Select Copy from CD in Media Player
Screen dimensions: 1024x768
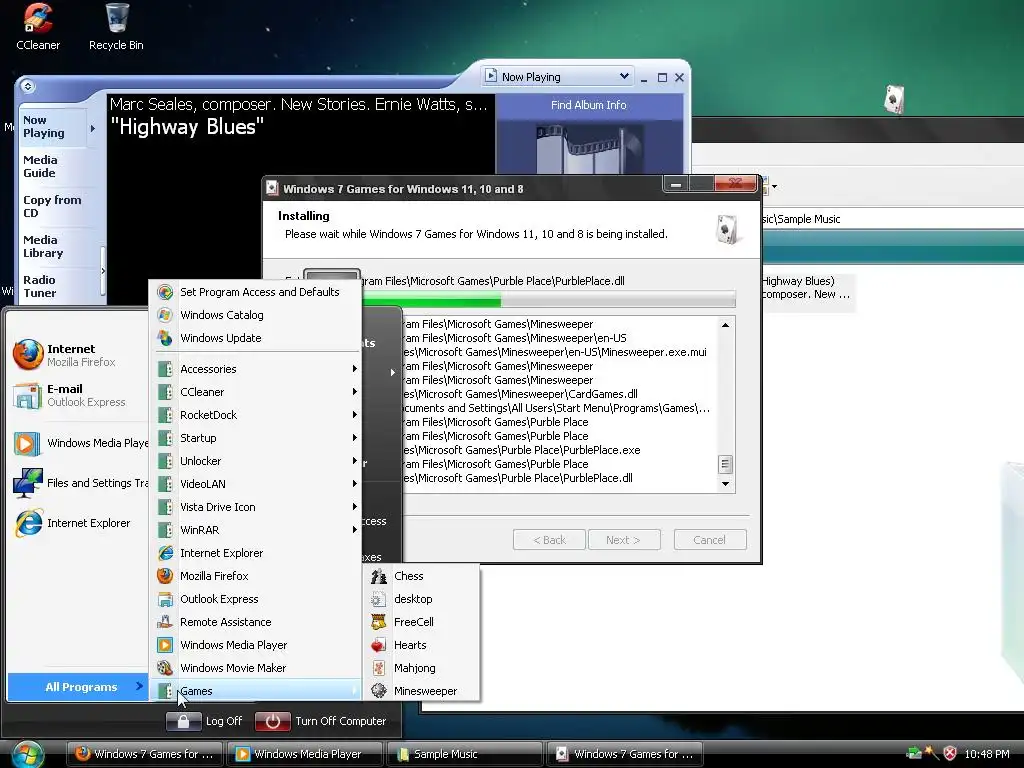click(54, 206)
